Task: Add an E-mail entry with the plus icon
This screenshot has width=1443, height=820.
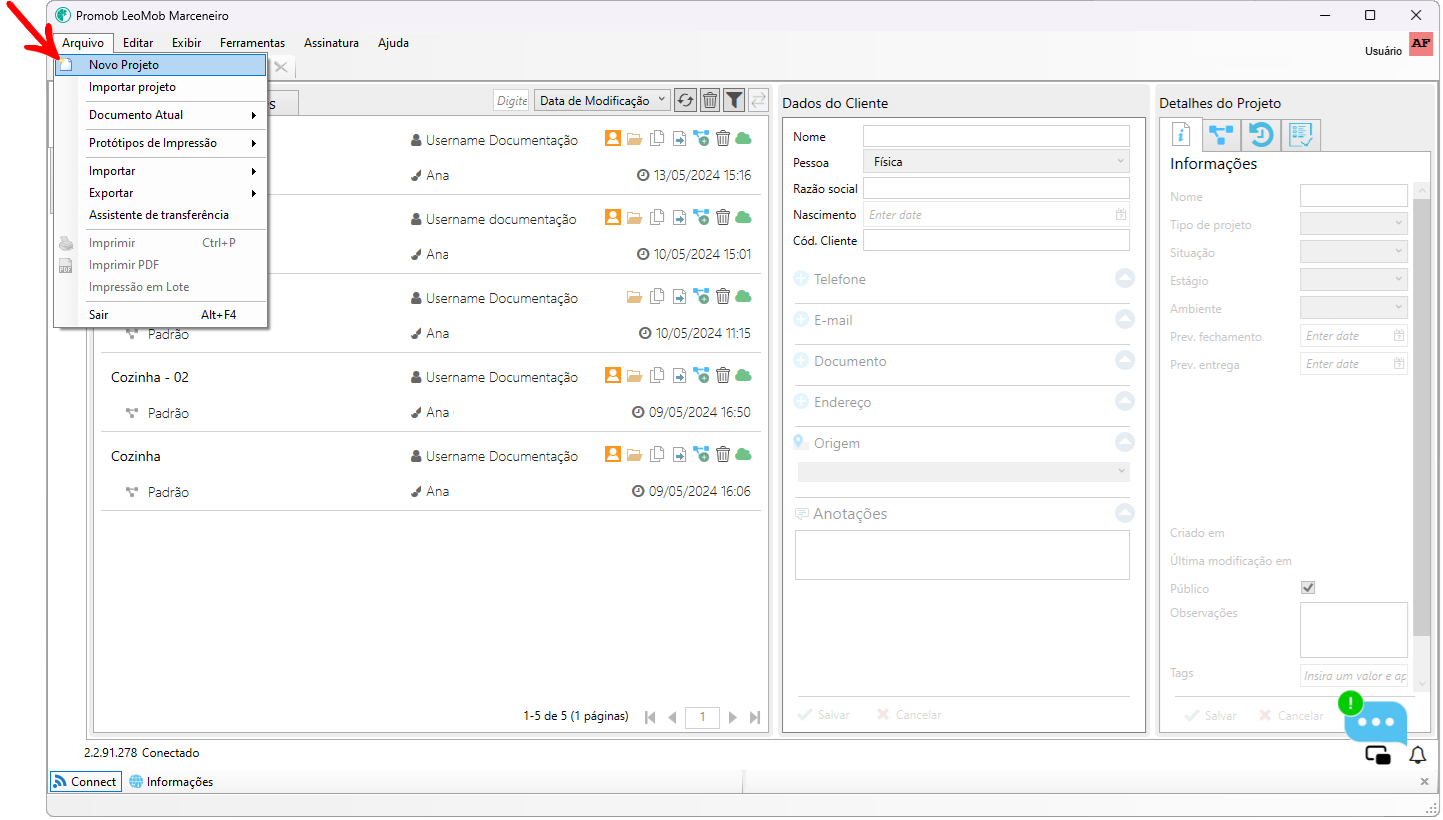Action: click(801, 320)
